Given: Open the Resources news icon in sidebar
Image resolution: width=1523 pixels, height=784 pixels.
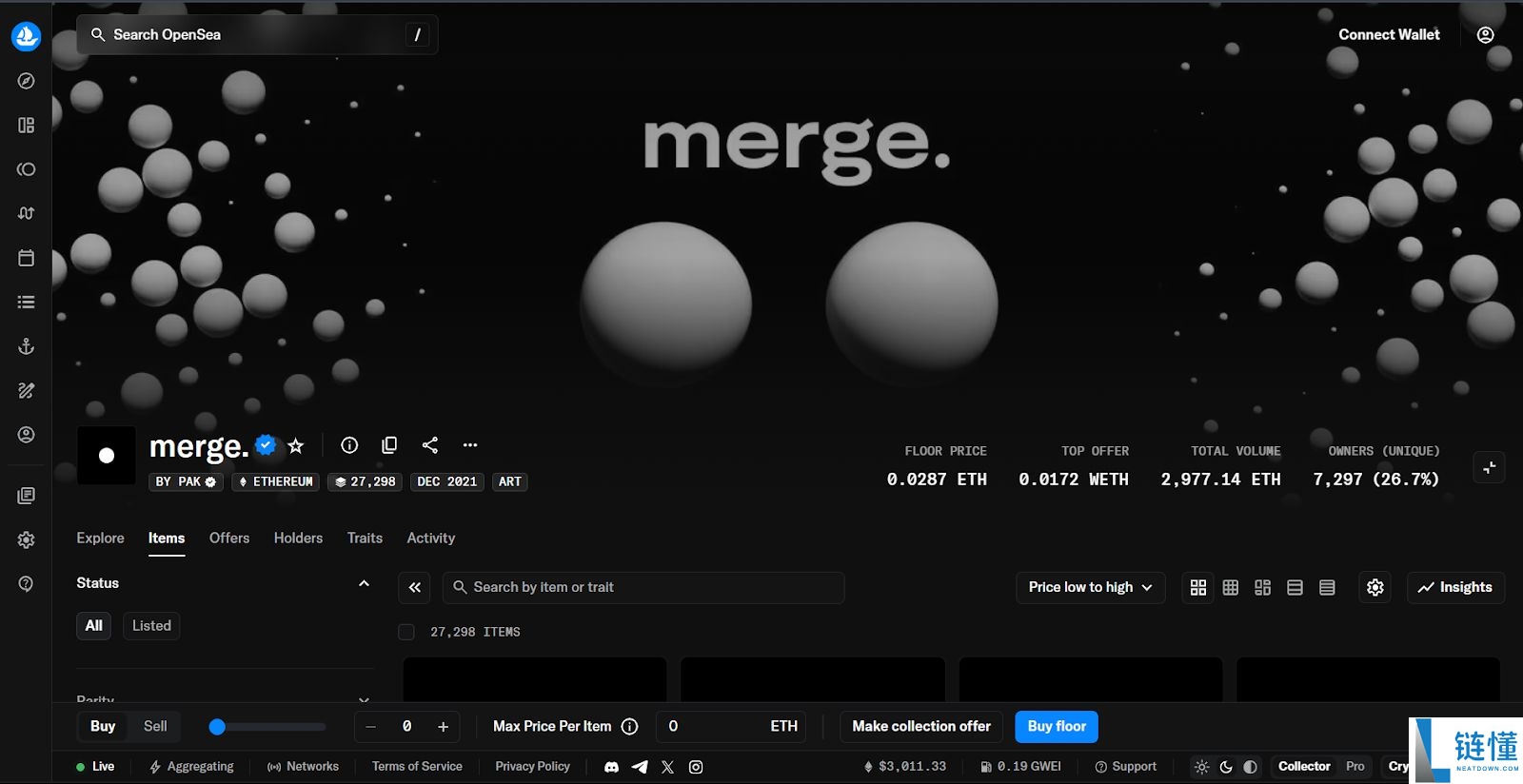Looking at the screenshot, I should point(26,496).
